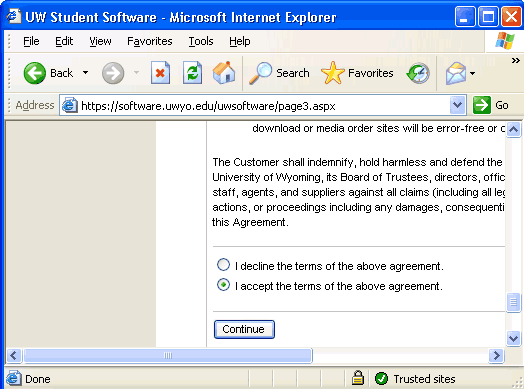Open the View menu
This screenshot has height=389, width=524.
tap(100, 41)
